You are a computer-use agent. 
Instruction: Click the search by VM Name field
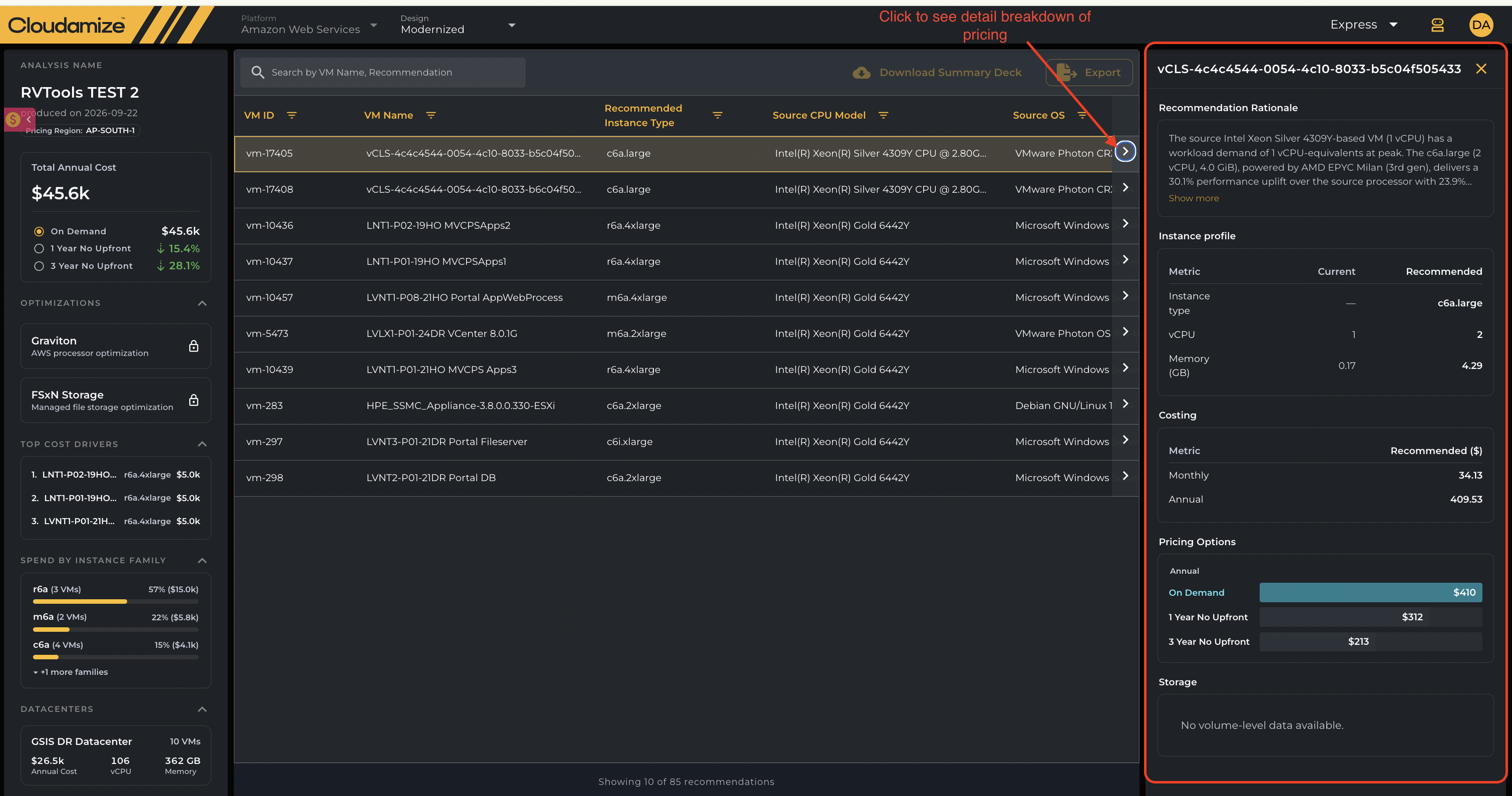383,72
